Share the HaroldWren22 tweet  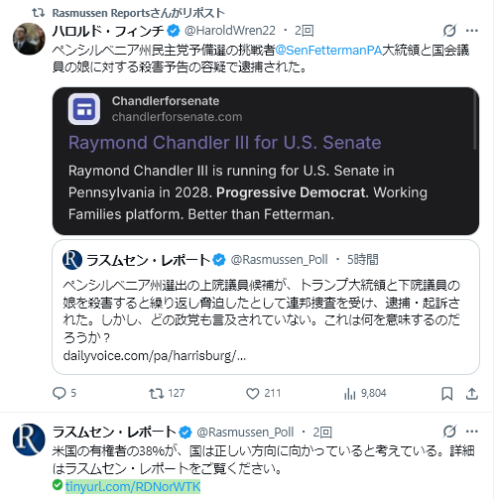click(x=472, y=394)
